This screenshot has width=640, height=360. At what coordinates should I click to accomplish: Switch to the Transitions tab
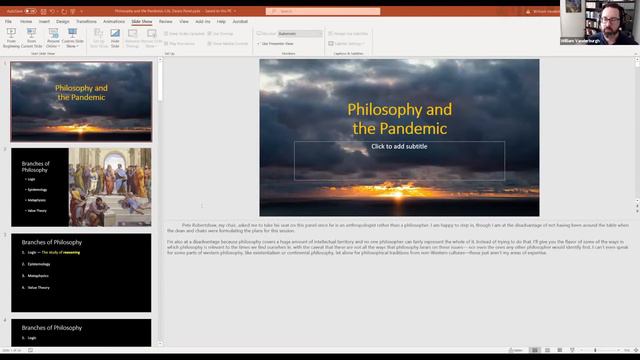tap(87, 22)
